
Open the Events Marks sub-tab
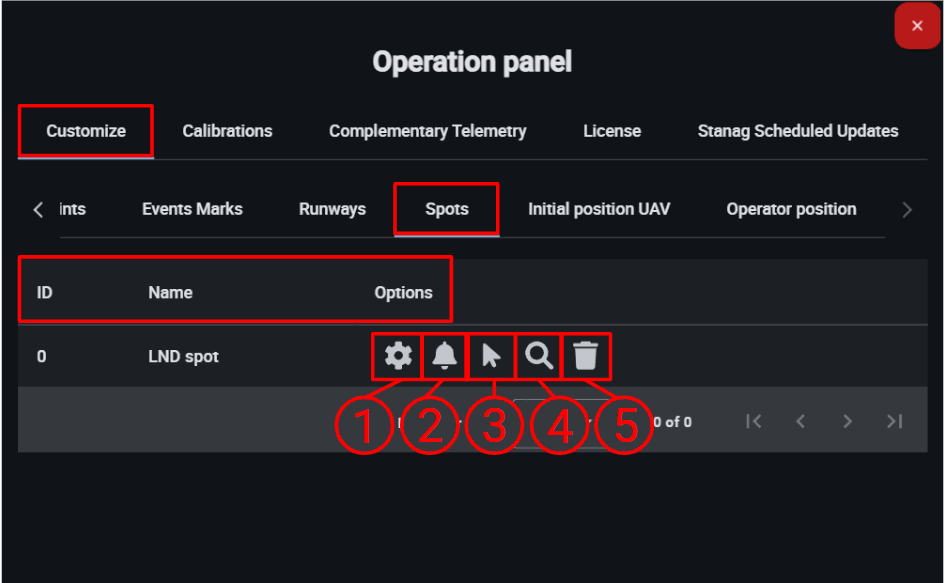click(192, 209)
